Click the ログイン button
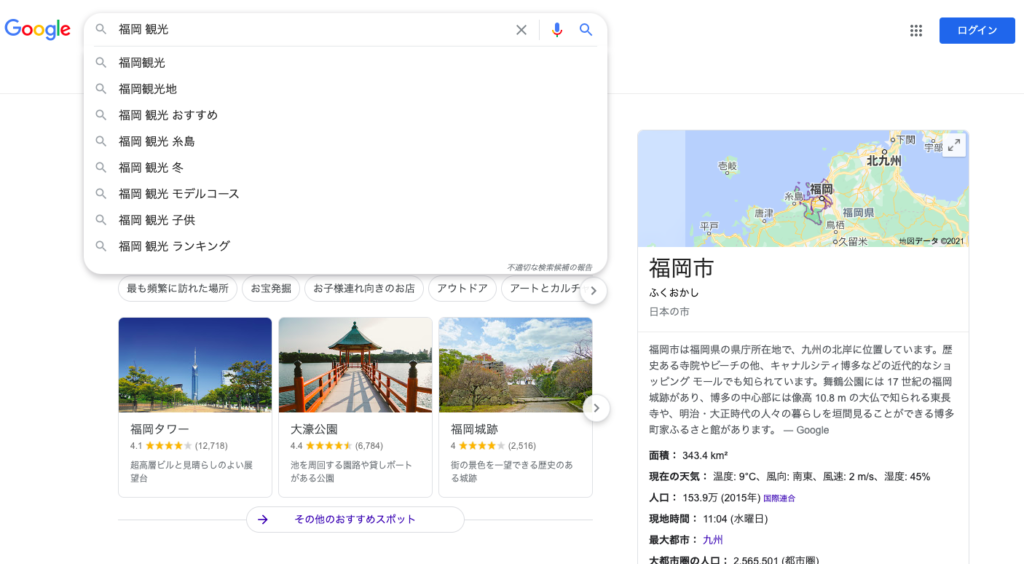Image resolution: width=1024 pixels, height=564 pixels. pos(977,30)
